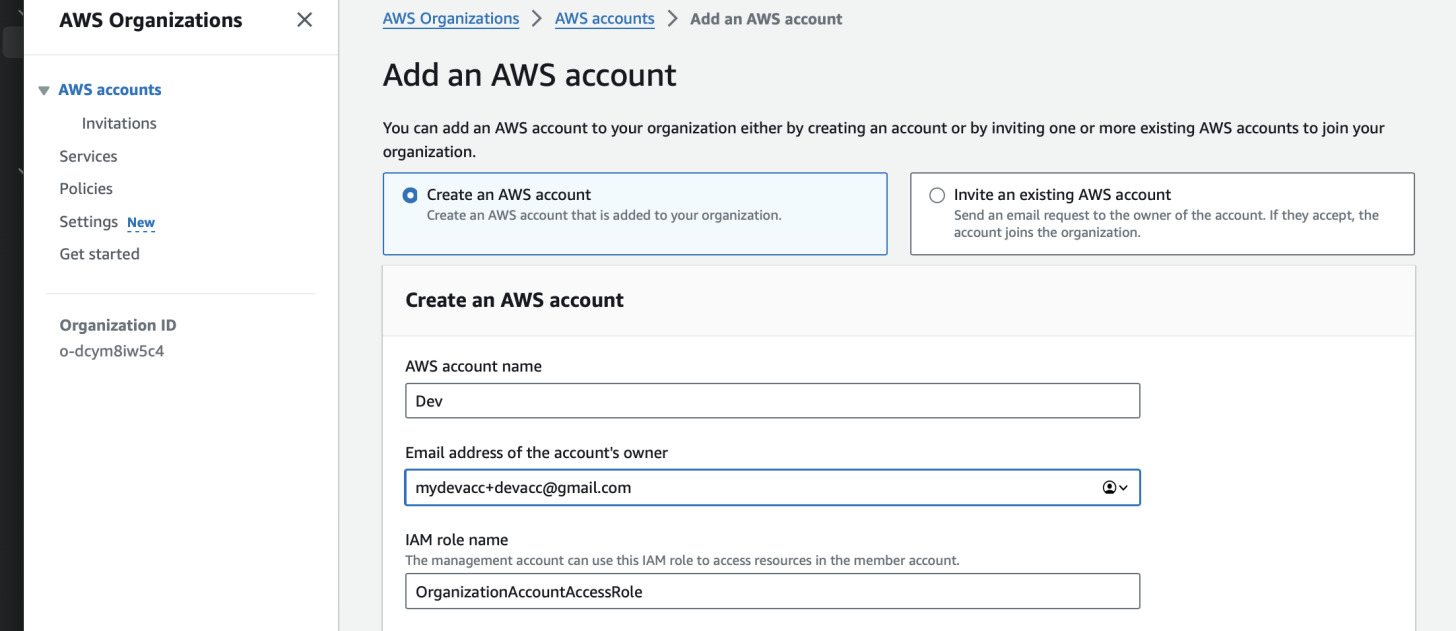
Task: Close the AWS Organizations navigation panel
Action: pyautogui.click(x=304, y=19)
